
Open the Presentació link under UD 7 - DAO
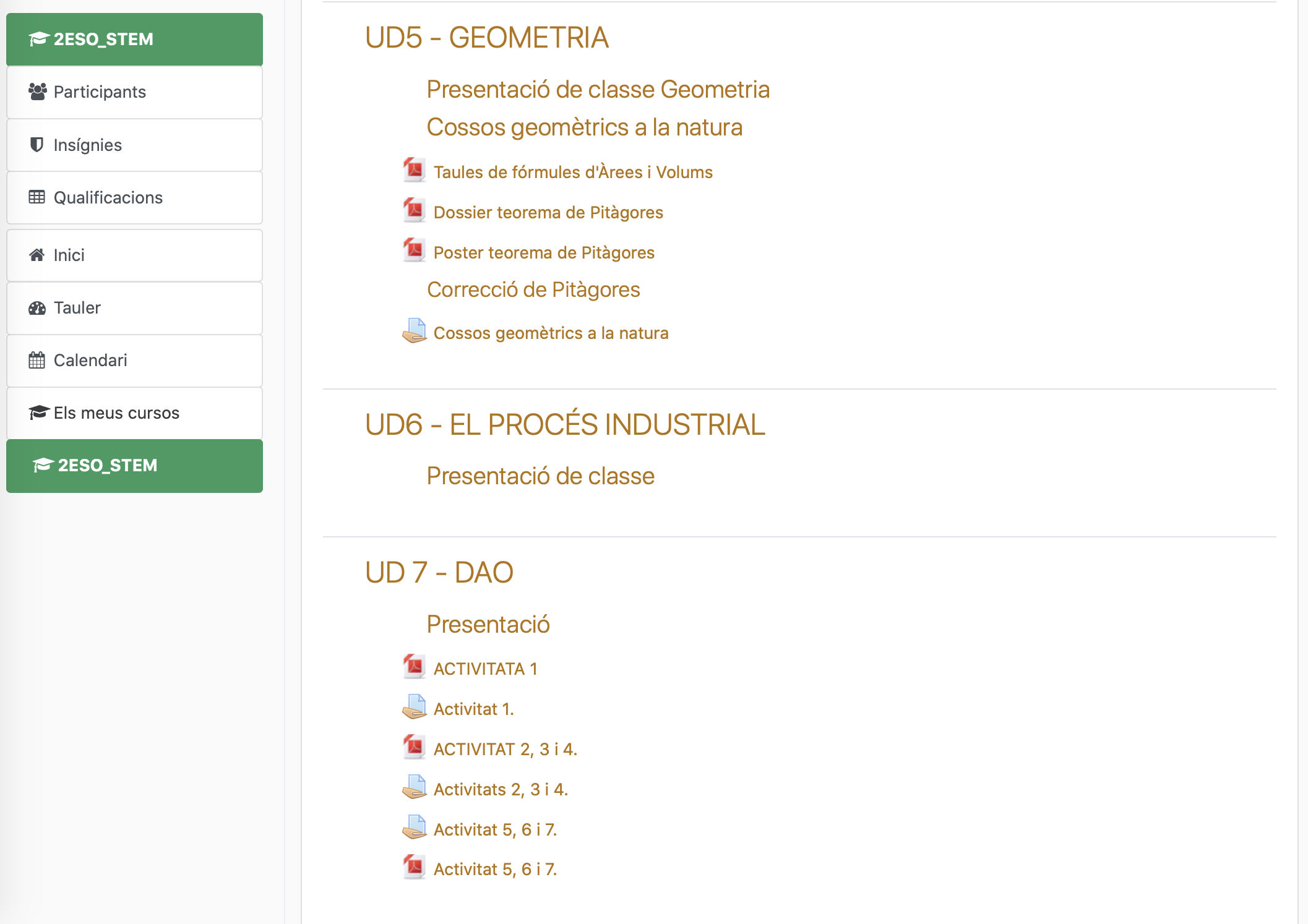pos(488,625)
